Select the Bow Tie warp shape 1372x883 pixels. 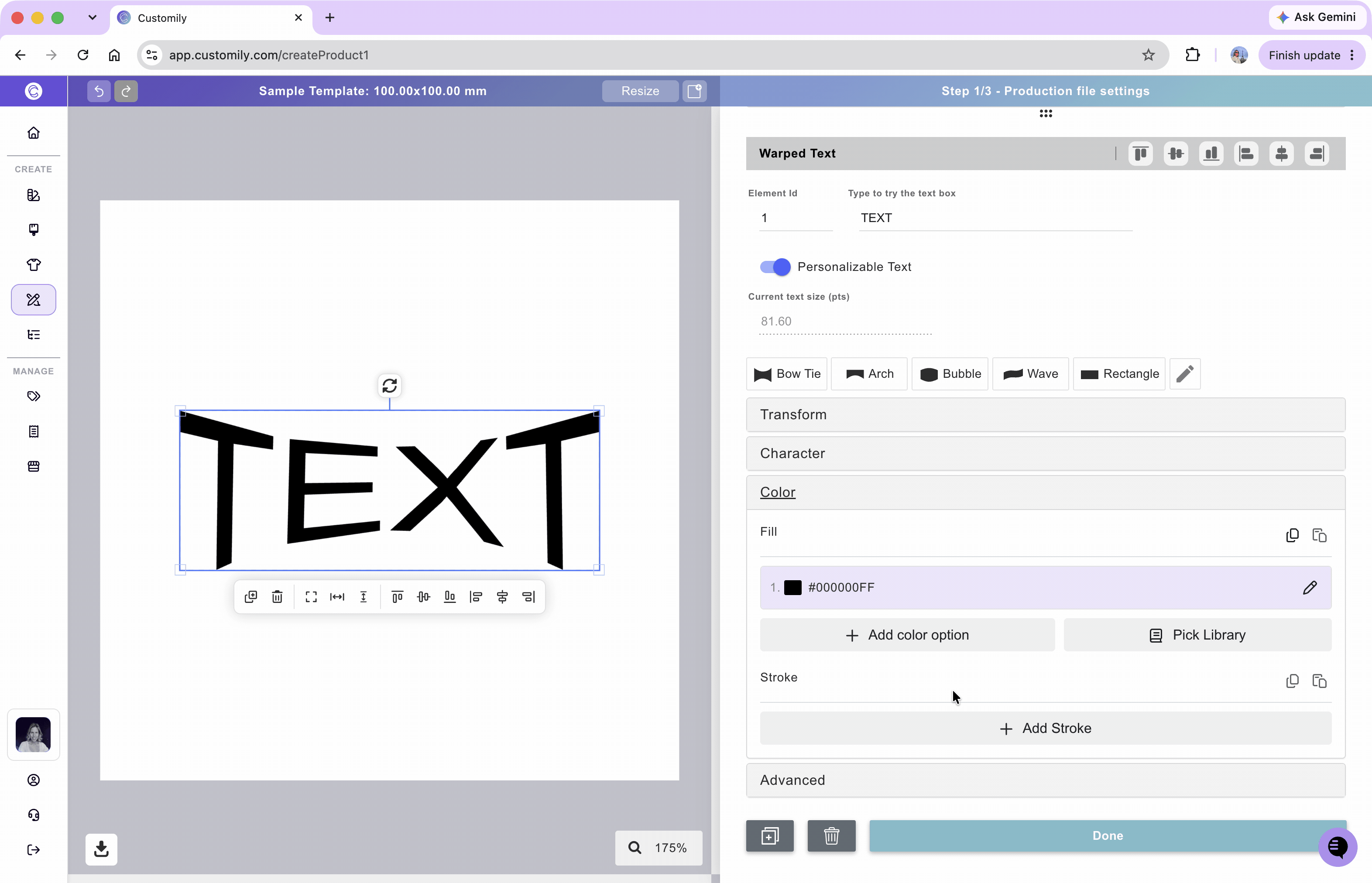tap(786, 374)
